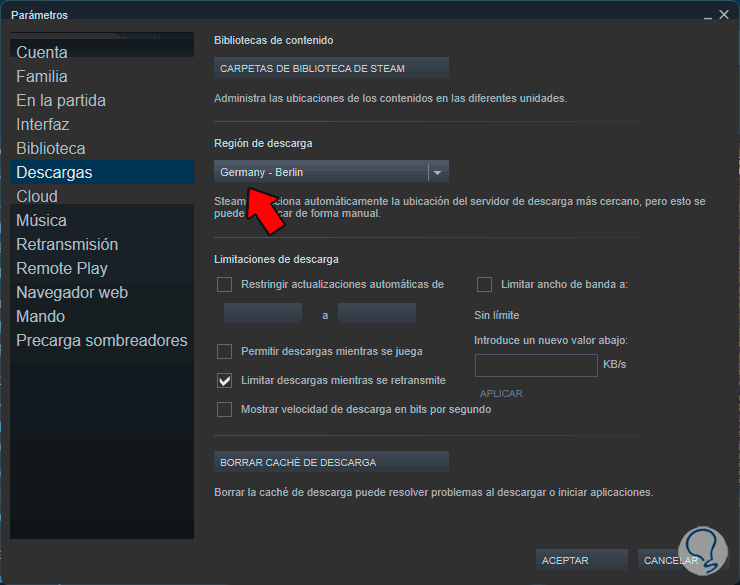
Task: Expand the Germany - Berlin region dropdown
Action: pyautogui.click(x=331, y=172)
